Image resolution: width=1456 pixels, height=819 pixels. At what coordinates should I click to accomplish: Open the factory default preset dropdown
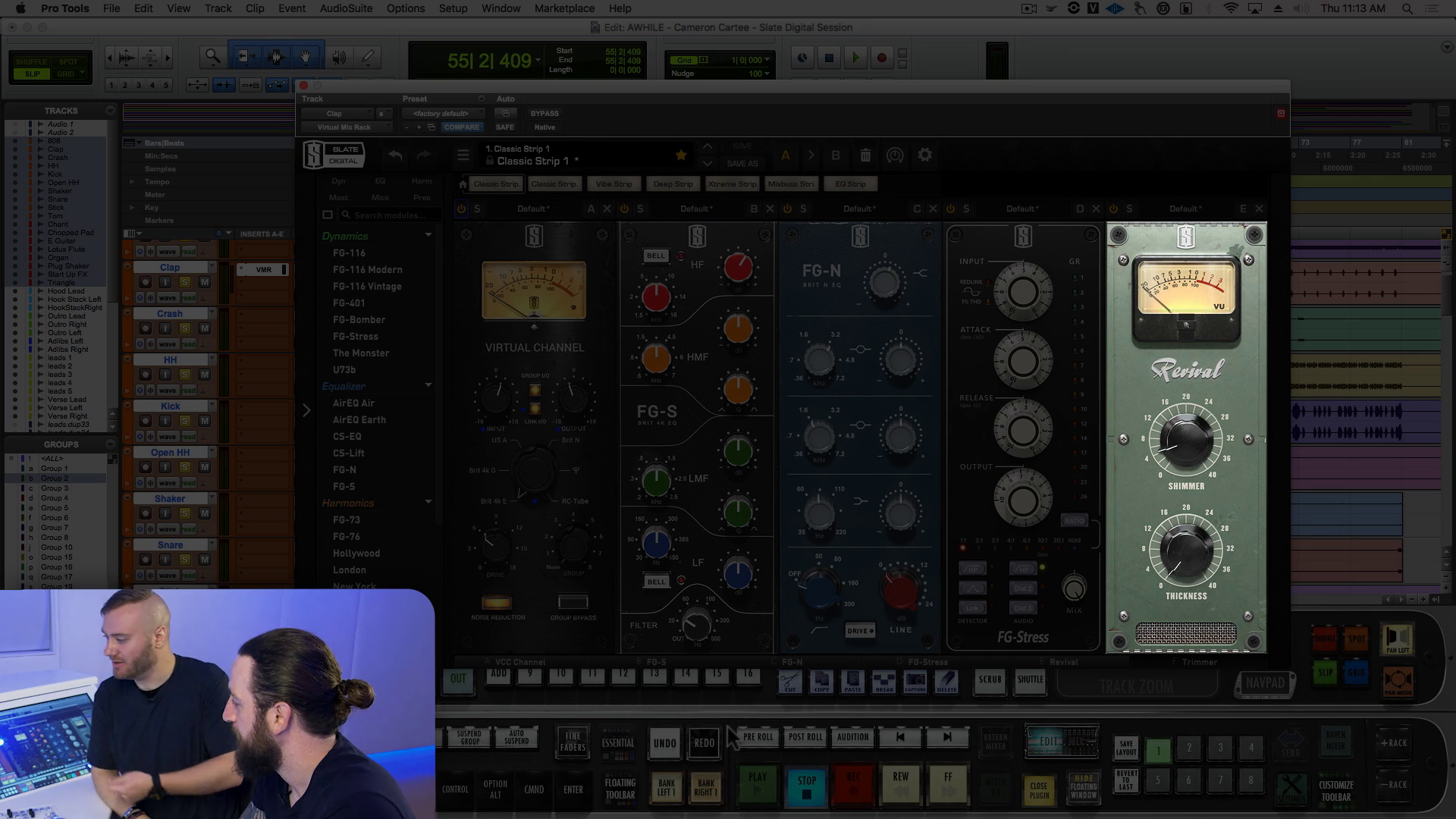pyautogui.click(x=444, y=114)
